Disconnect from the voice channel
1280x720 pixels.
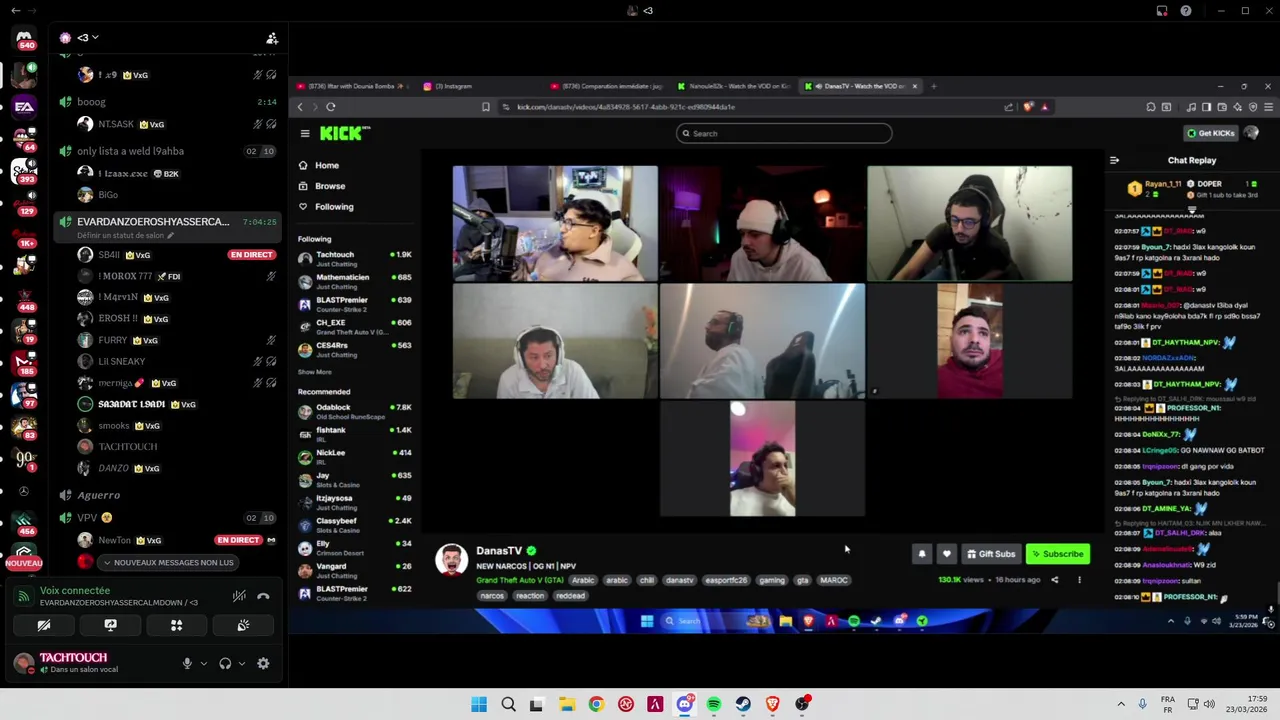click(x=263, y=596)
